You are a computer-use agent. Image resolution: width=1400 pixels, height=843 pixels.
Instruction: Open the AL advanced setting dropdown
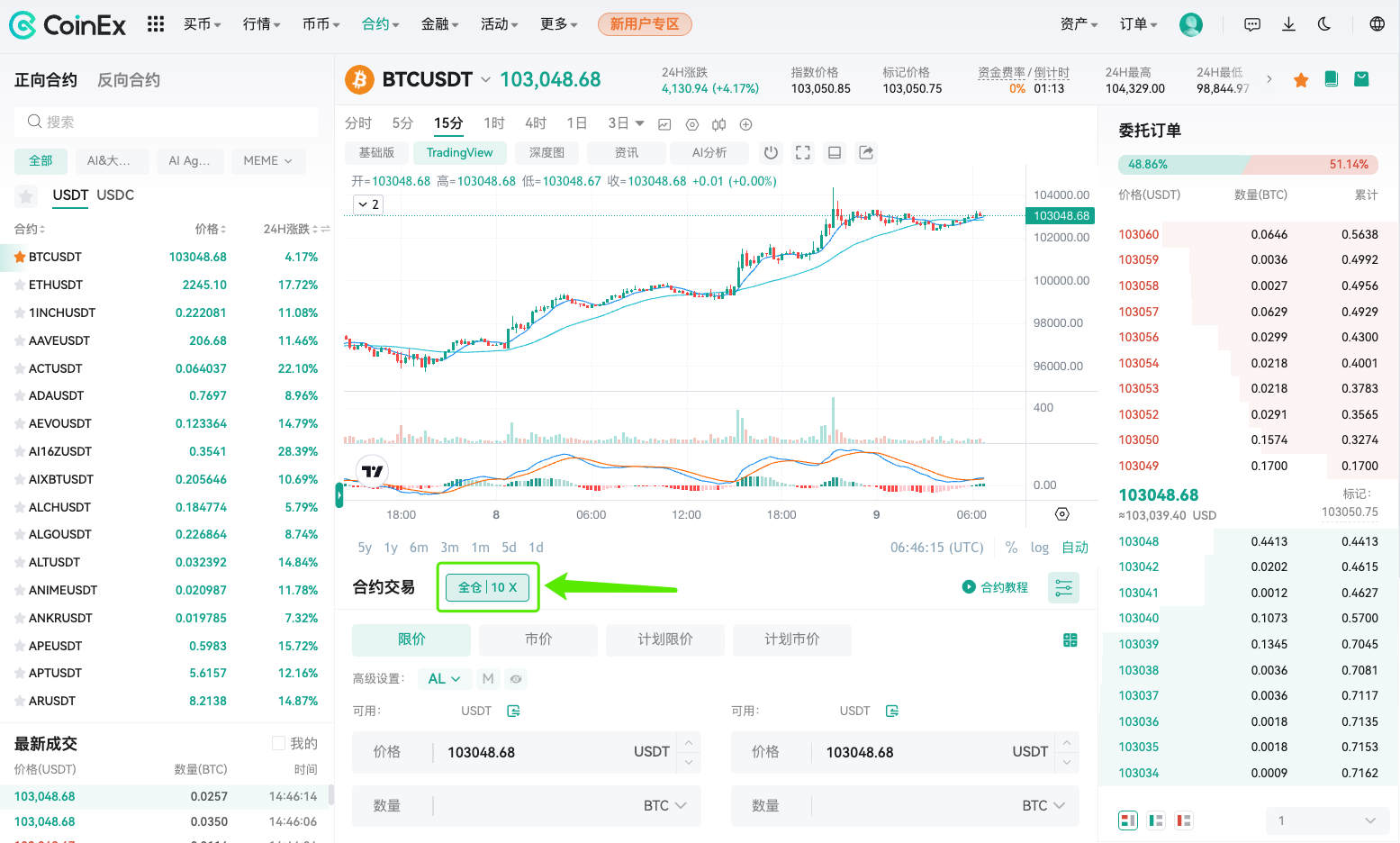pyautogui.click(x=445, y=679)
